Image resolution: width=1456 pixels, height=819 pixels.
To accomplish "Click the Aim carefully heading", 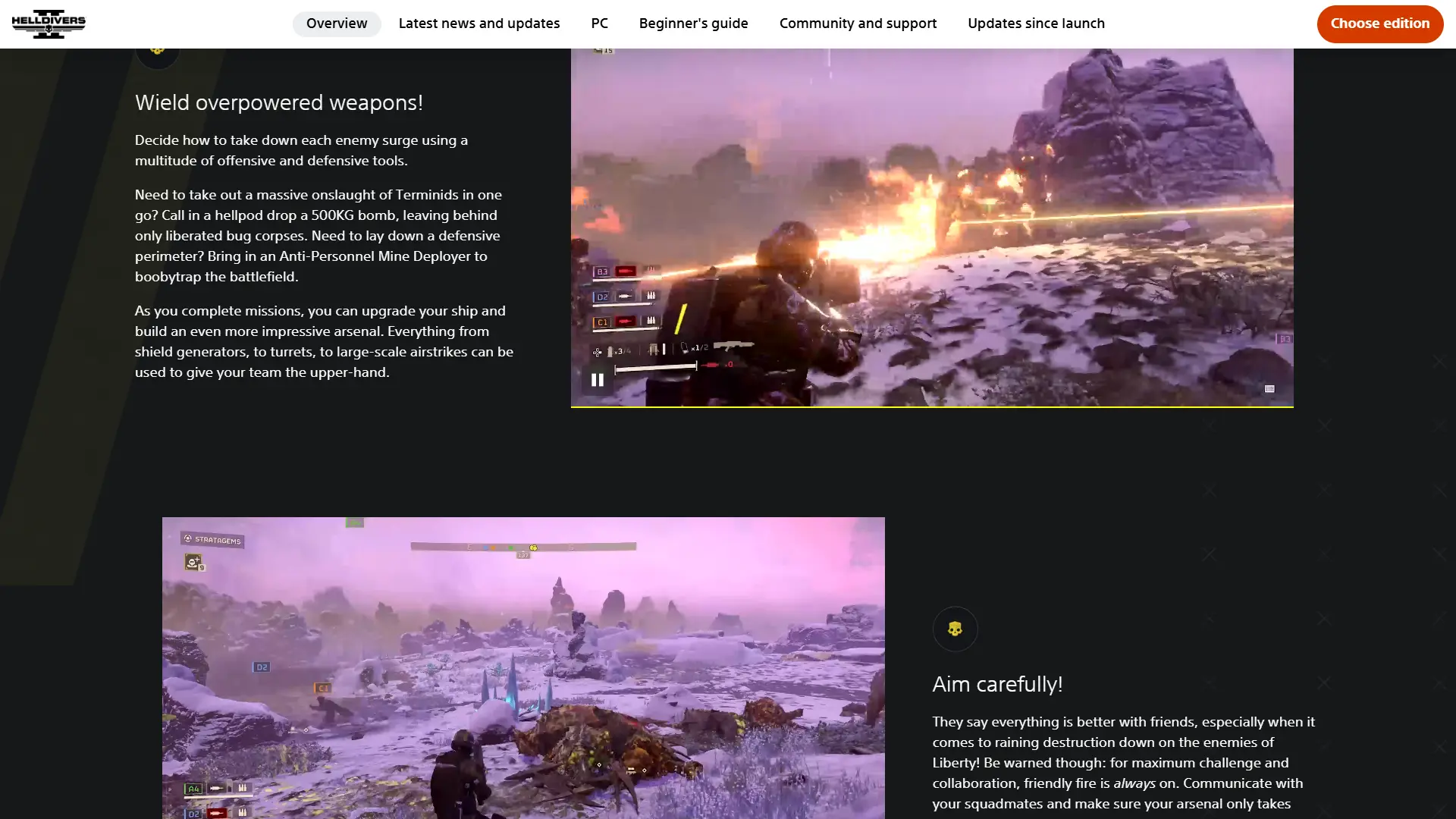I will pyautogui.click(x=997, y=684).
